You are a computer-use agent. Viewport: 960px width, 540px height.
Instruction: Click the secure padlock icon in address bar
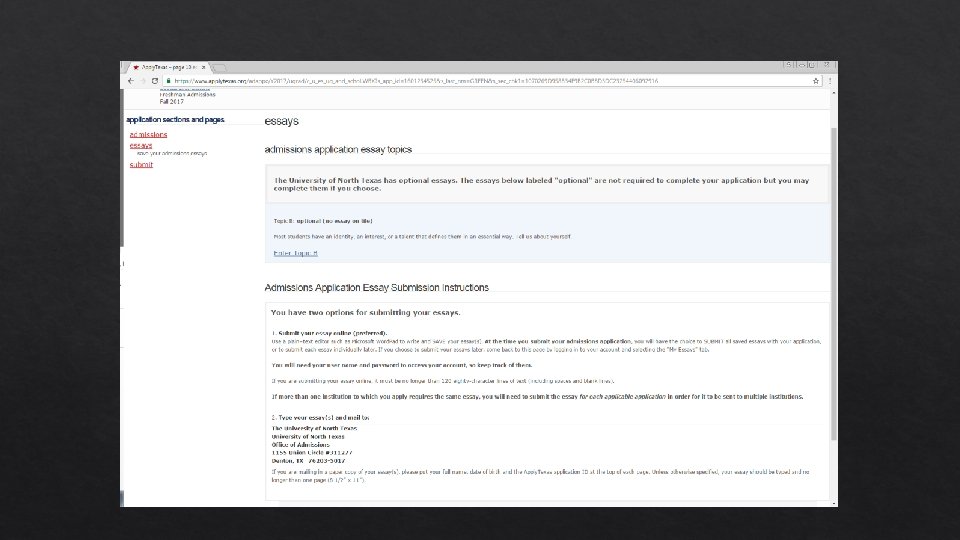168,81
